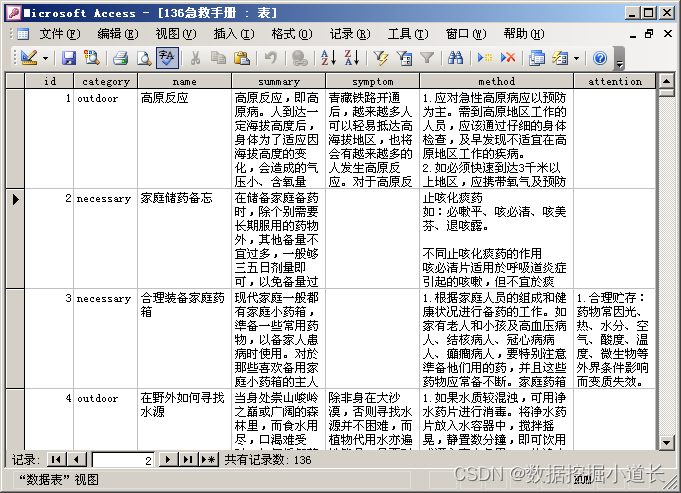Click the new record navigation button with asterisk
The height and width of the screenshot is (493, 681).
208,460
